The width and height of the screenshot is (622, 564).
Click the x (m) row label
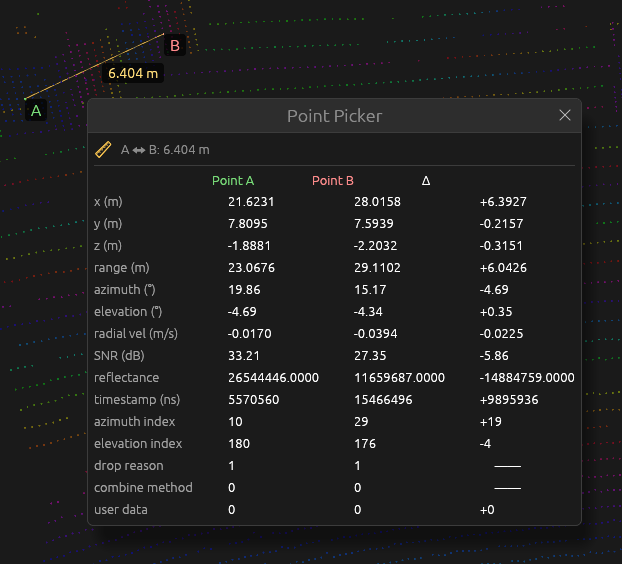point(108,202)
